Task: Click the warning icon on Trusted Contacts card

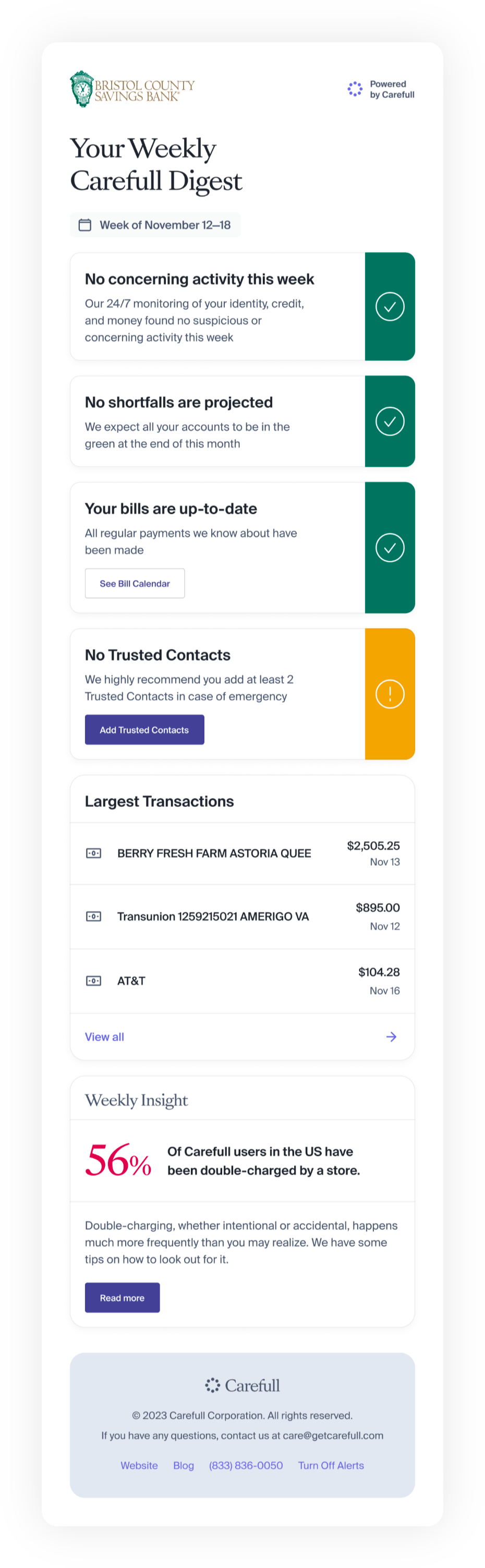Action: pyautogui.click(x=390, y=693)
